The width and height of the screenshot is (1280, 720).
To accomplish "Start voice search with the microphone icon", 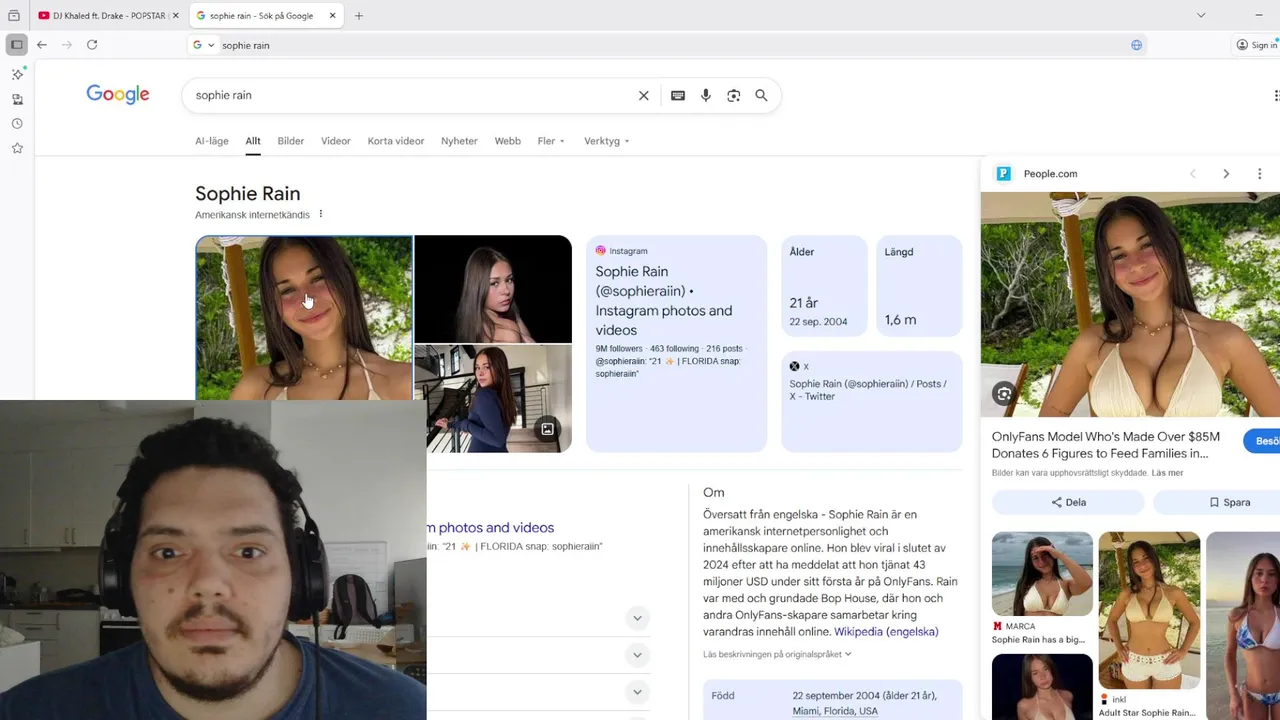I will [706, 95].
